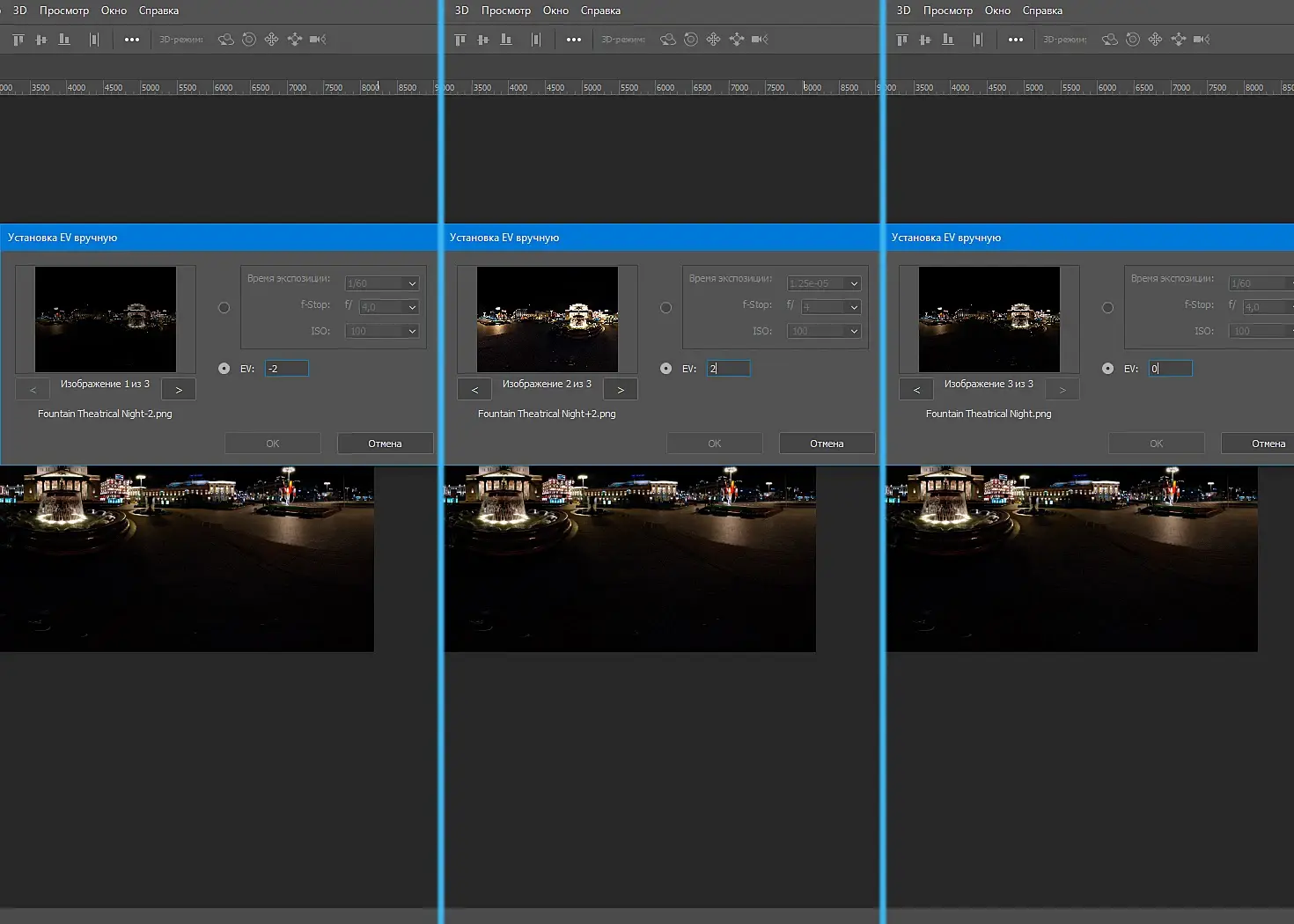Click EV input field containing -2
The height and width of the screenshot is (924, 1294).
point(287,369)
